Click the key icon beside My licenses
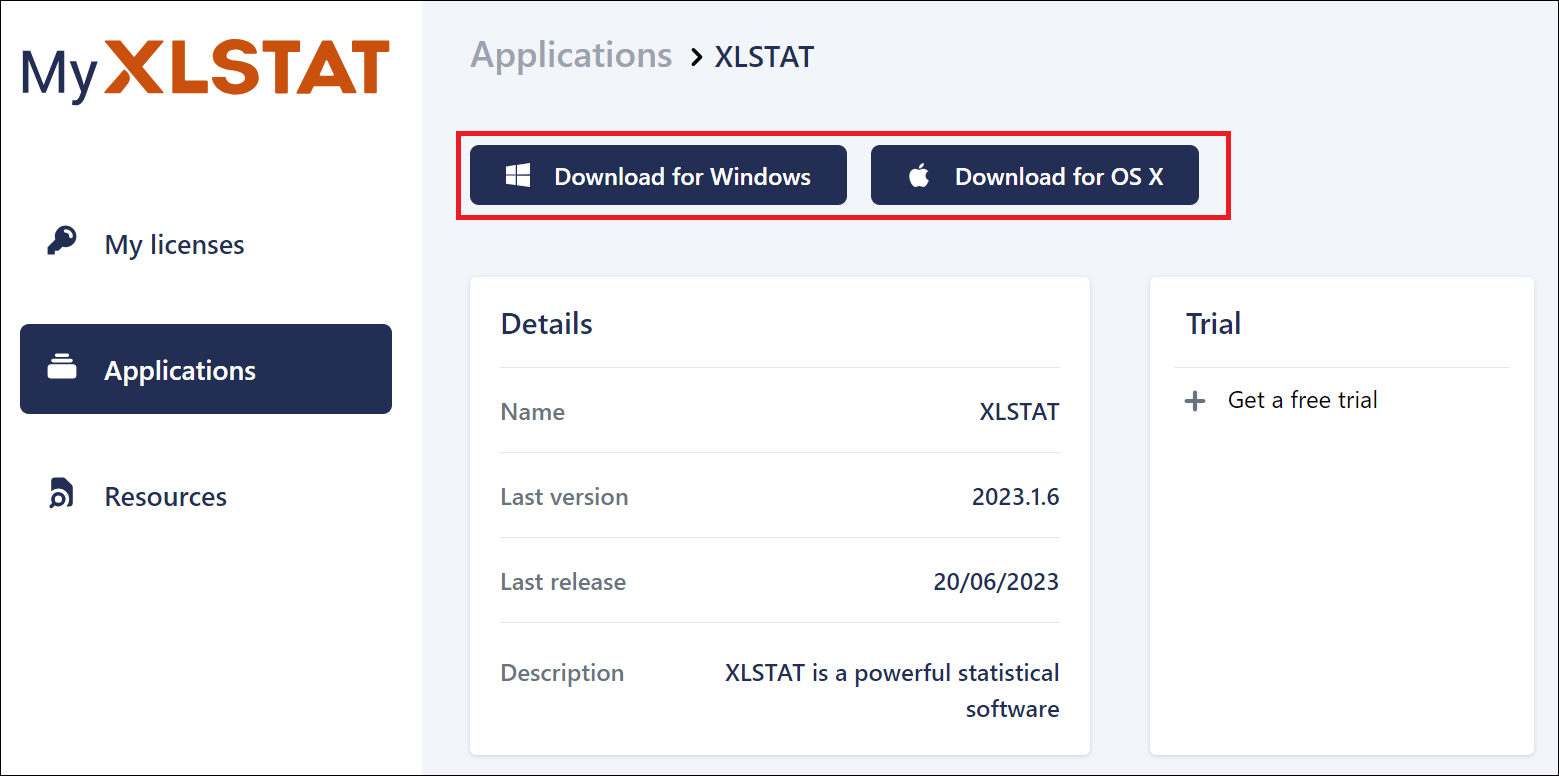 click(x=62, y=242)
